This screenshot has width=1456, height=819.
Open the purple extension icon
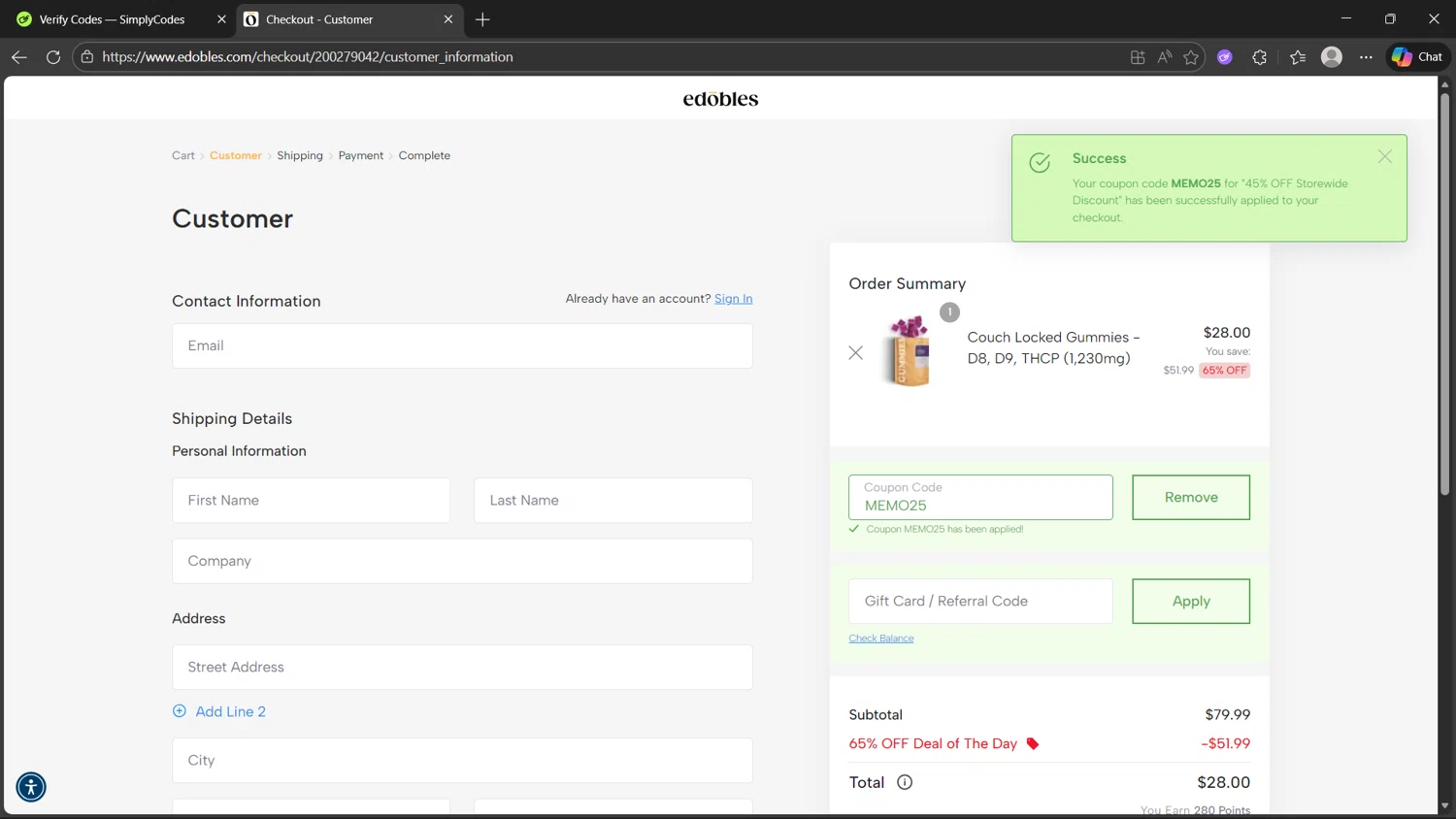1225,57
